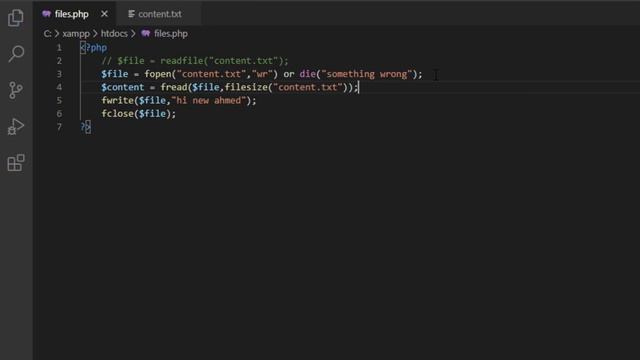This screenshot has height=360, width=640.
Task: Click line number 7 in the gutter
Action: tap(59, 127)
